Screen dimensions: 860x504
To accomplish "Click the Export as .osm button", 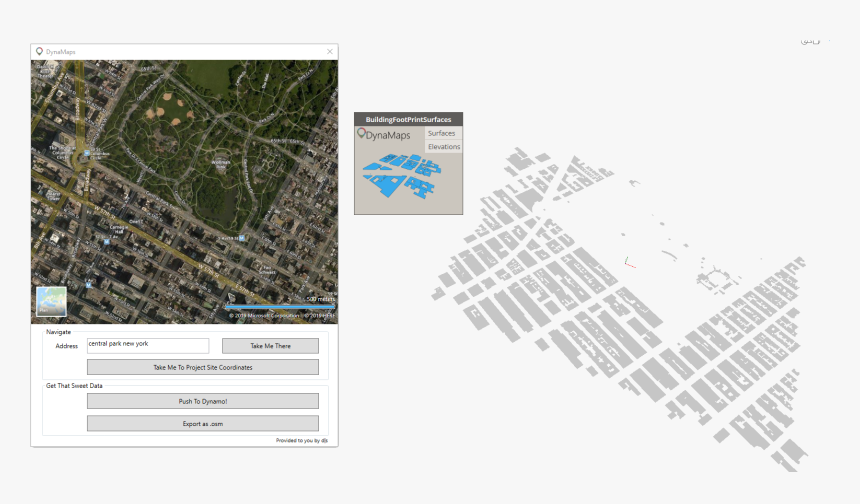I will (x=203, y=423).
